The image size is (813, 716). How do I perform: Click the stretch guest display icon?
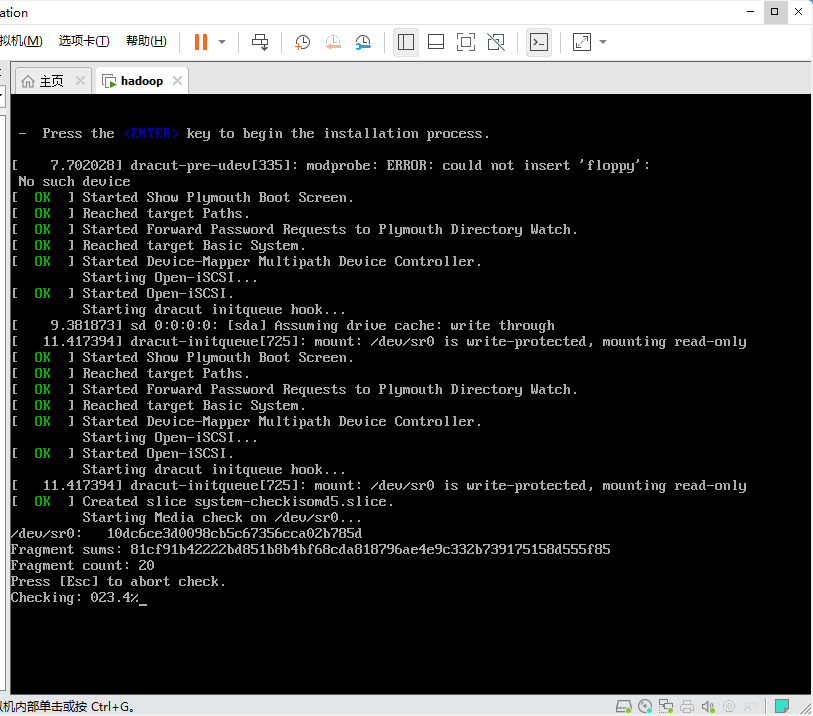pos(582,42)
